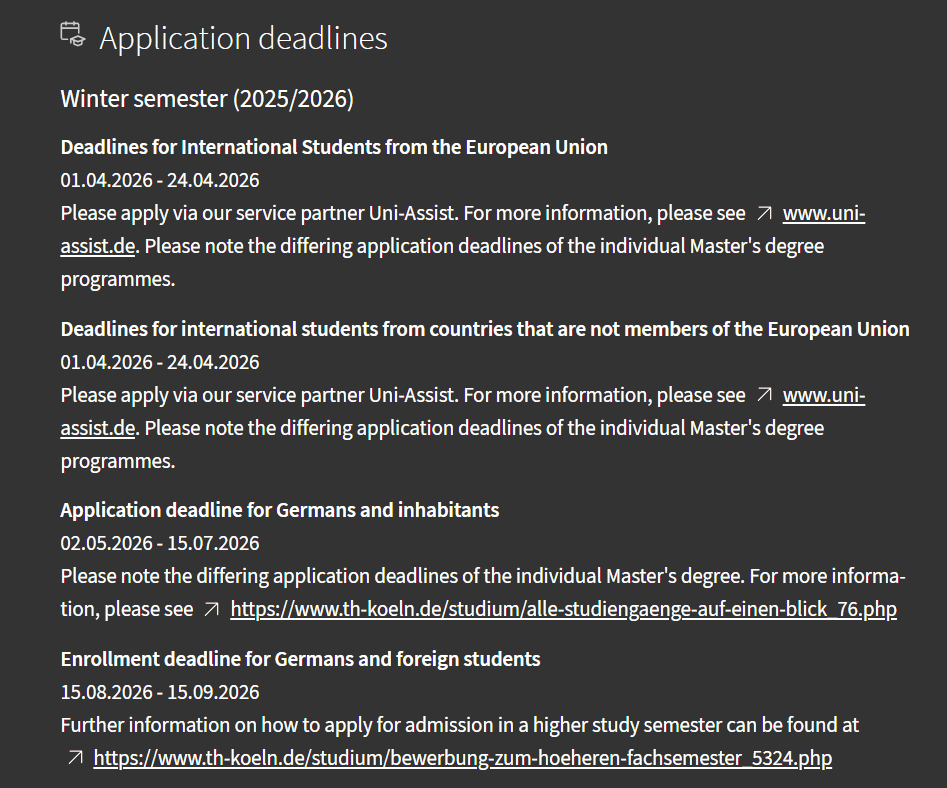This screenshot has height=788, width=947.
Task: Open the alle-studiengaenge-auf-einen-blick_76.php link
Action: coord(563,609)
